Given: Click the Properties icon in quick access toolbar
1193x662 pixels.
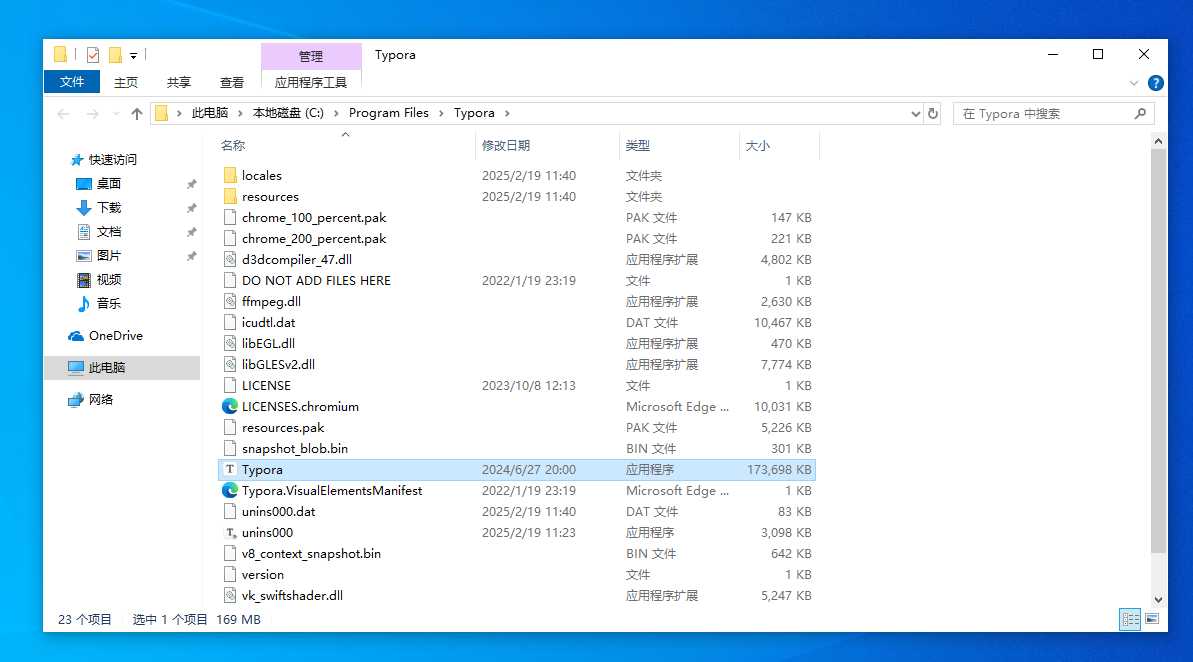Looking at the screenshot, I should 93,55.
